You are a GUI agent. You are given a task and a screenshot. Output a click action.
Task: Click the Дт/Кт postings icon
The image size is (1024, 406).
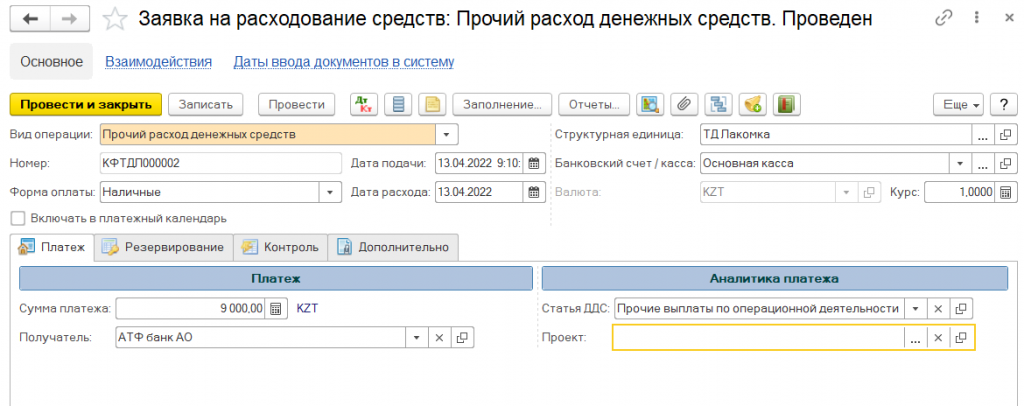[363, 104]
